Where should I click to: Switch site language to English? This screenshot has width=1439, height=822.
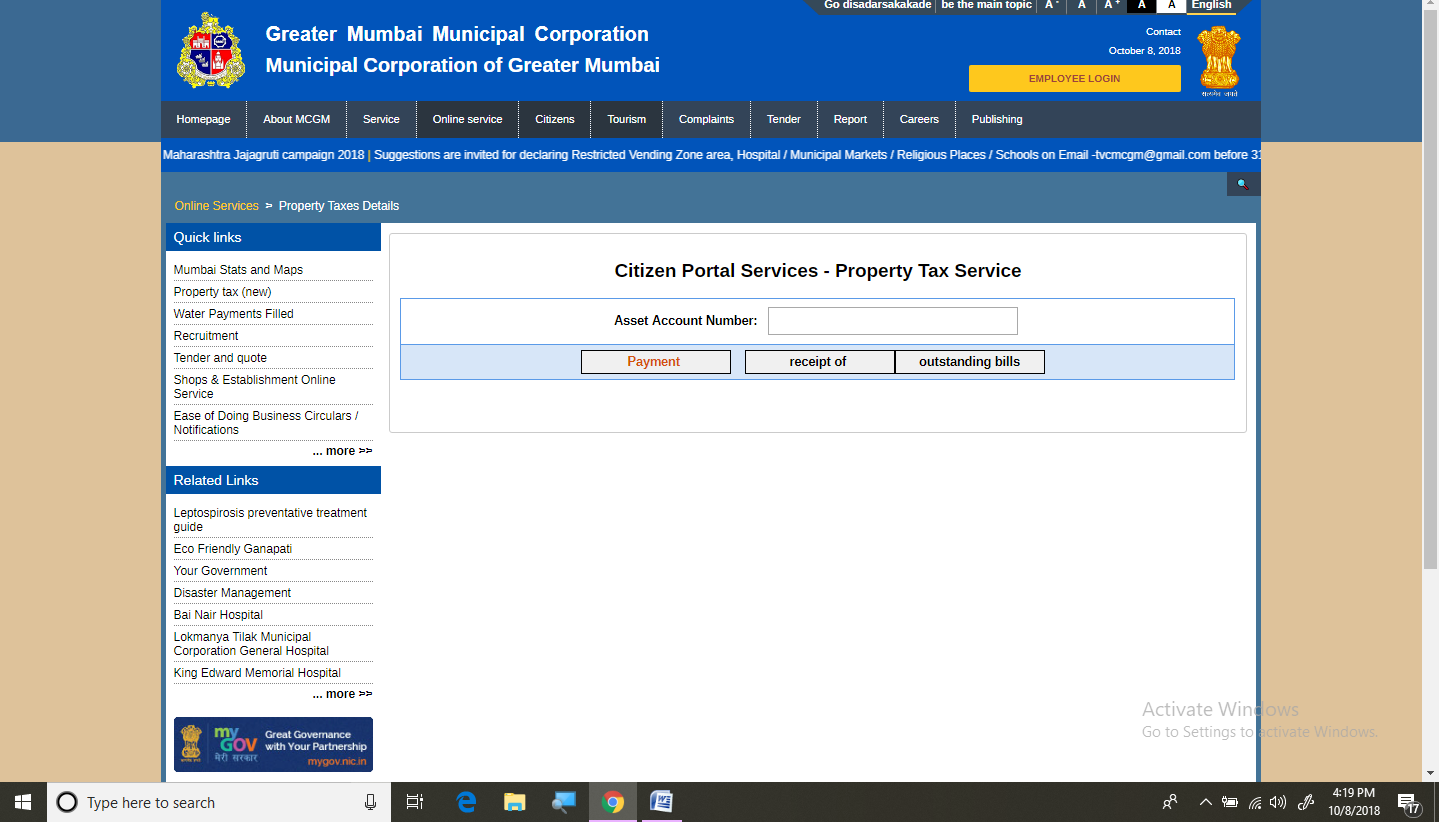[1210, 5]
